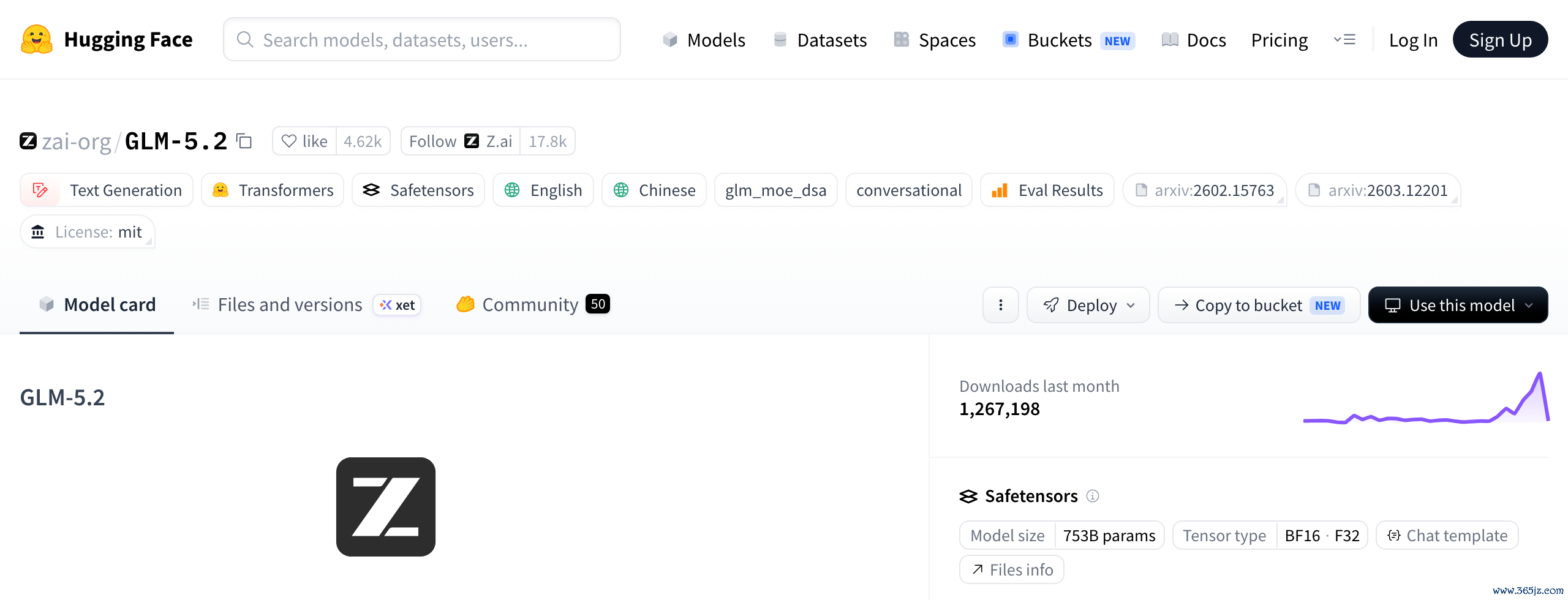This screenshot has height=600, width=1568.
Task: Click the large Z.ai logo image
Action: (x=386, y=507)
